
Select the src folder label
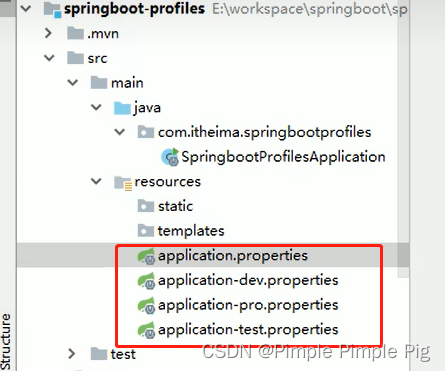coord(97,59)
